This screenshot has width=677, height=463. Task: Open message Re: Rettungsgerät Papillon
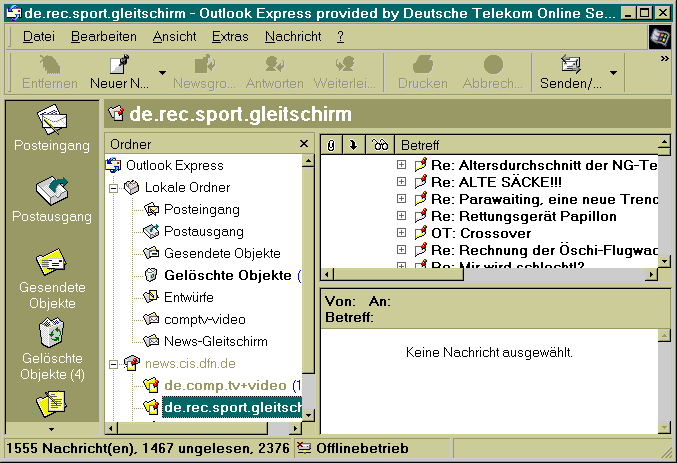click(524, 216)
